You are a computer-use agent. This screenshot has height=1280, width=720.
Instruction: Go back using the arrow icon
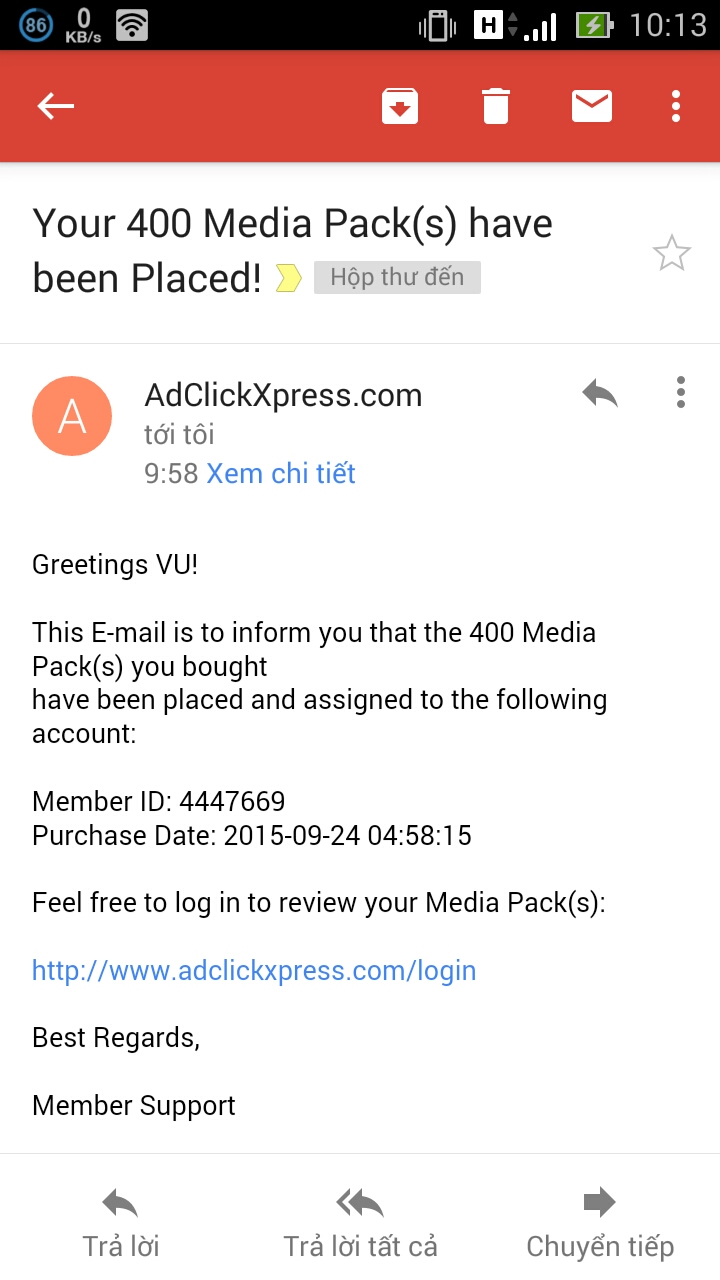click(56, 106)
